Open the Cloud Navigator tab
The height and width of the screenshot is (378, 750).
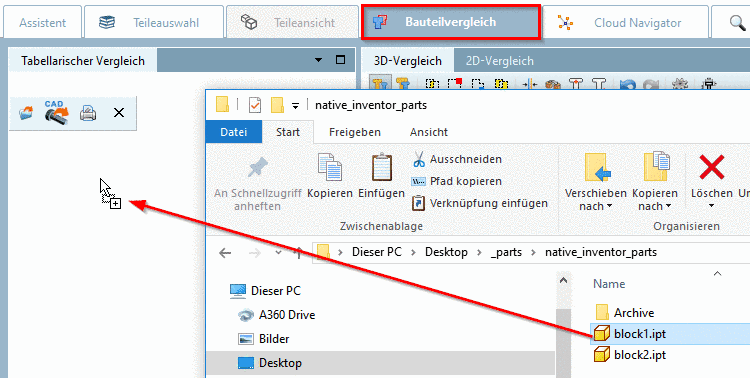(x=626, y=22)
